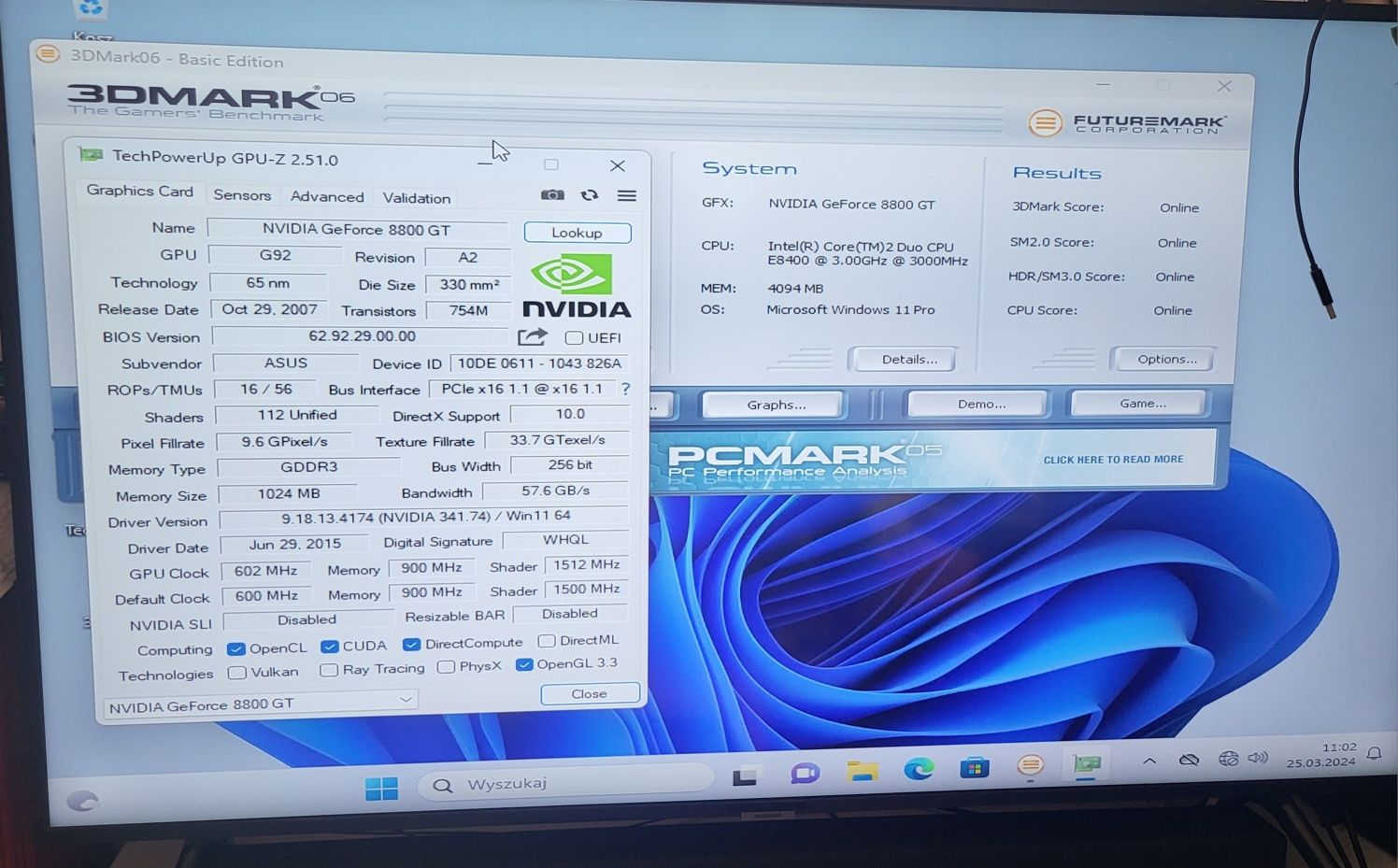Open Options in 3DMark06
The image size is (1398, 868).
pyautogui.click(x=1162, y=359)
